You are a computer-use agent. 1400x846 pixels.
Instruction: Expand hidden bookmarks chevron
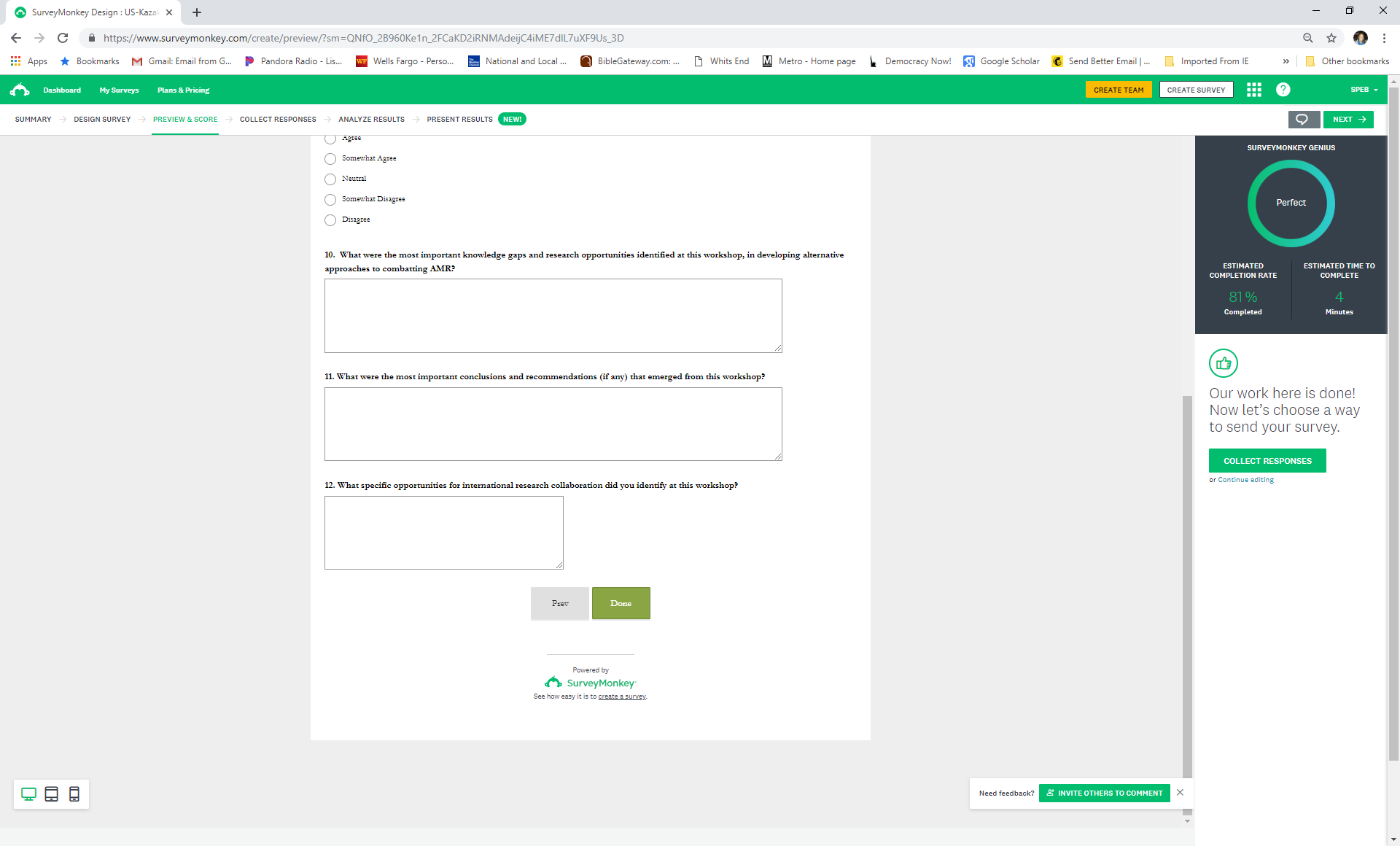[x=1286, y=61]
